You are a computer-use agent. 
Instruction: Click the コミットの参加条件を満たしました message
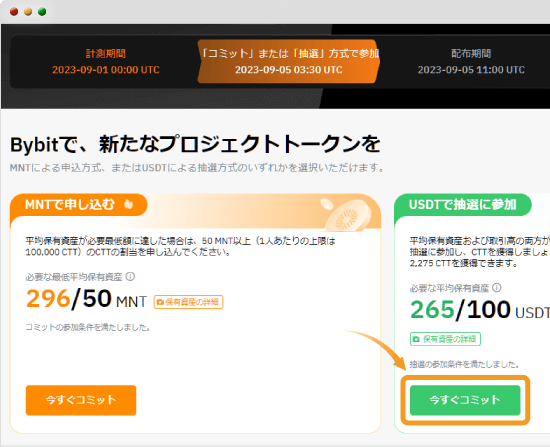pyautogui.click(x=88, y=327)
